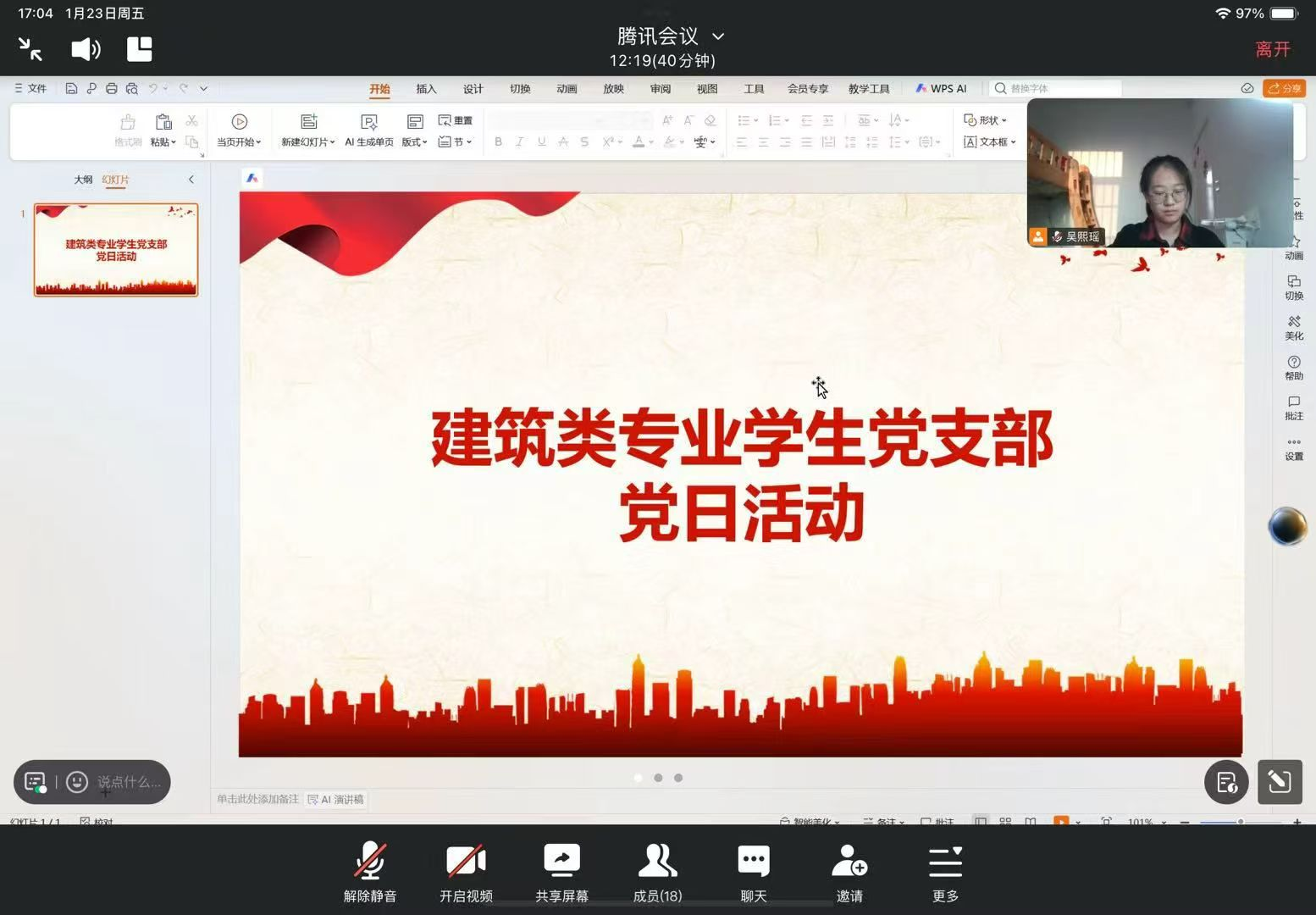This screenshot has width=1316, height=915.
Task: Open the meeting notes icon button
Action: pos(1226,781)
